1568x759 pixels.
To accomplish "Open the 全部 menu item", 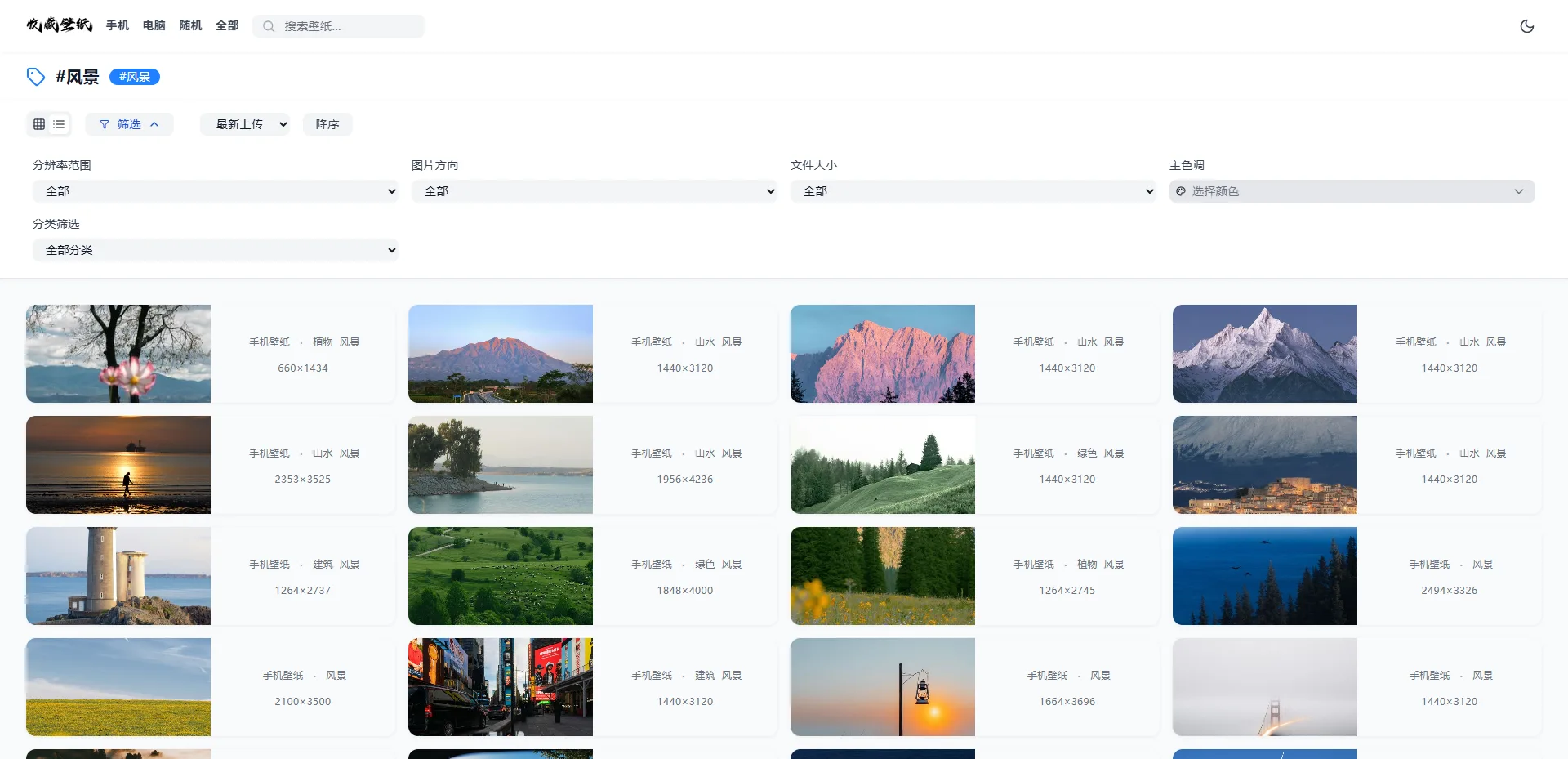I will click(x=227, y=25).
